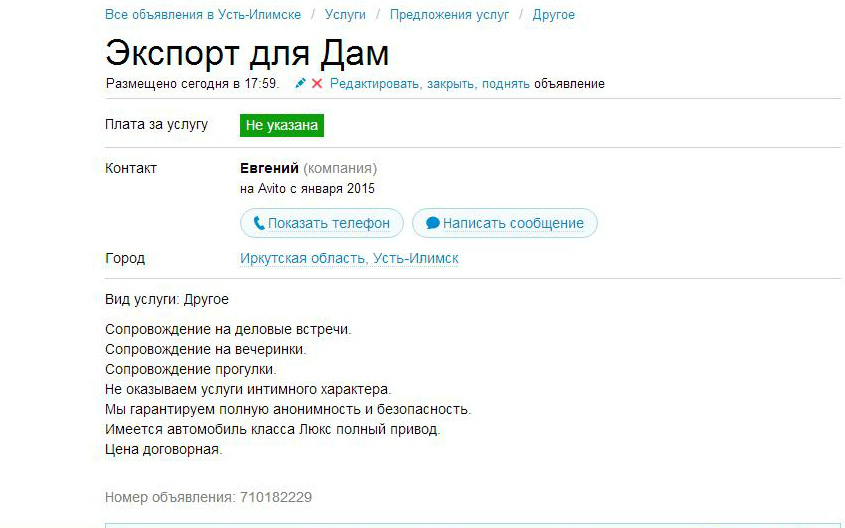This screenshot has height=528, width=845.
Task: Click line 'Сопровождение на вечеринки.'
Action: click(x=206, y=350)
